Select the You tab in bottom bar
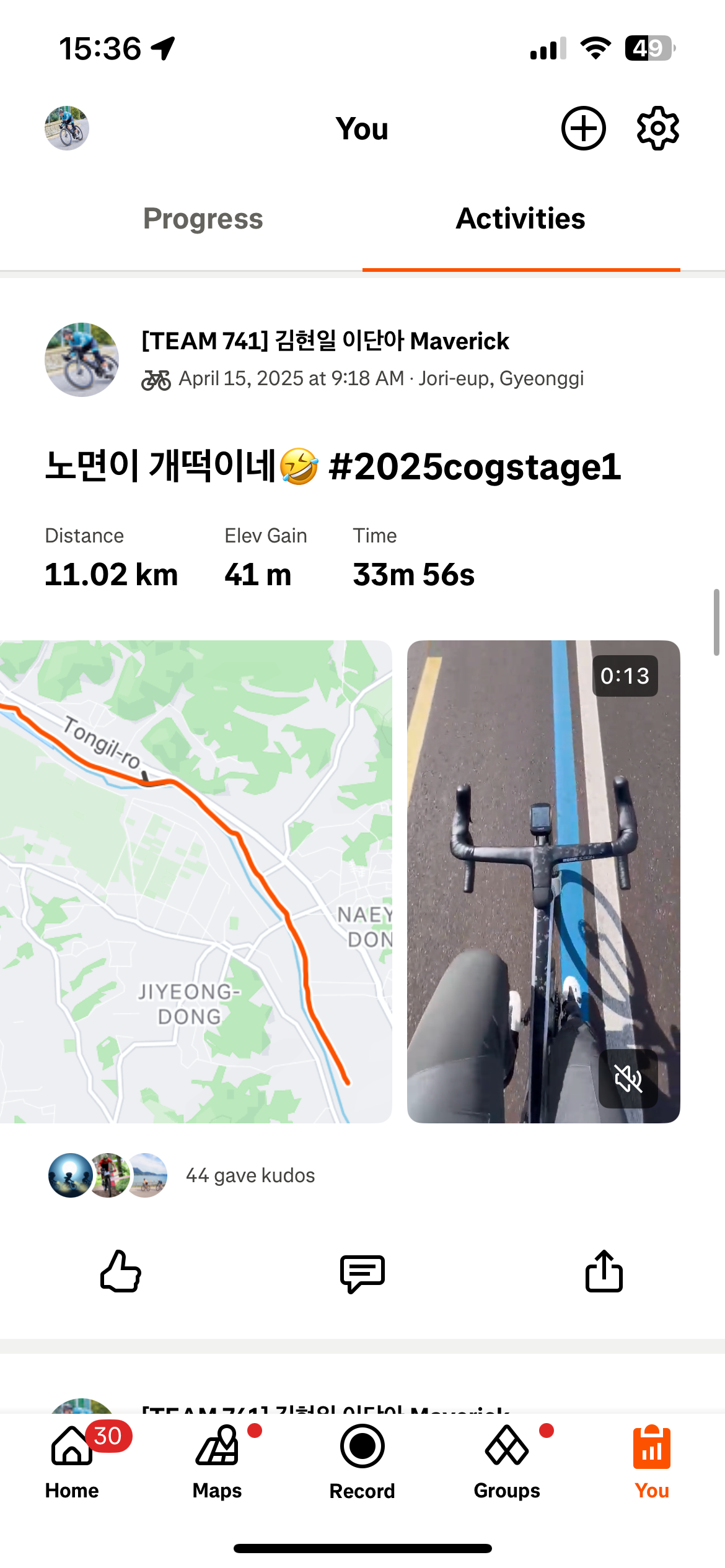The height and width of the screenshot is (1568, 725). [652, 1462]
